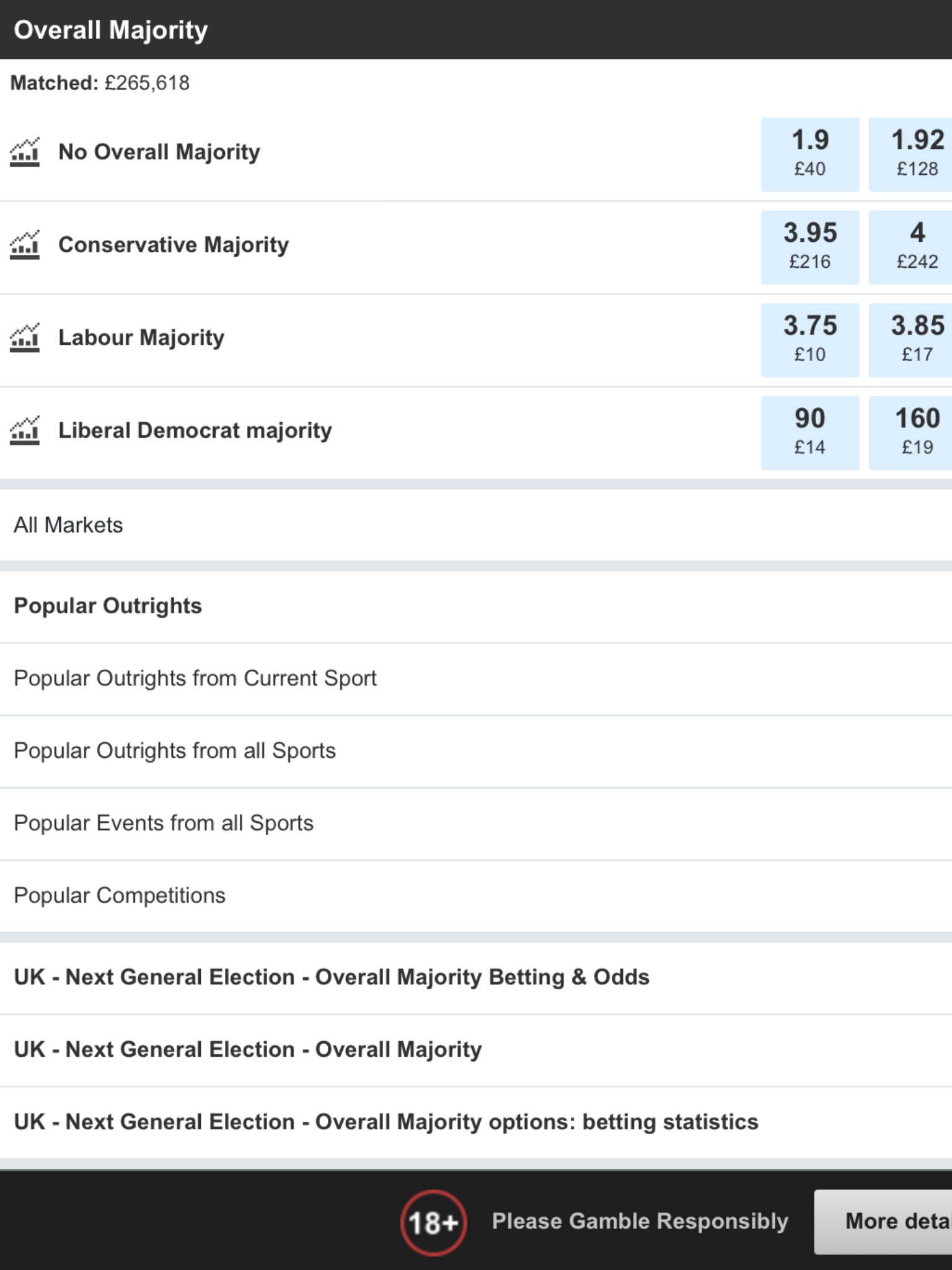The width and height of the screenshot is (952, 1270).
Task: Open graph icon for Labour Majority
Action: 25,338
